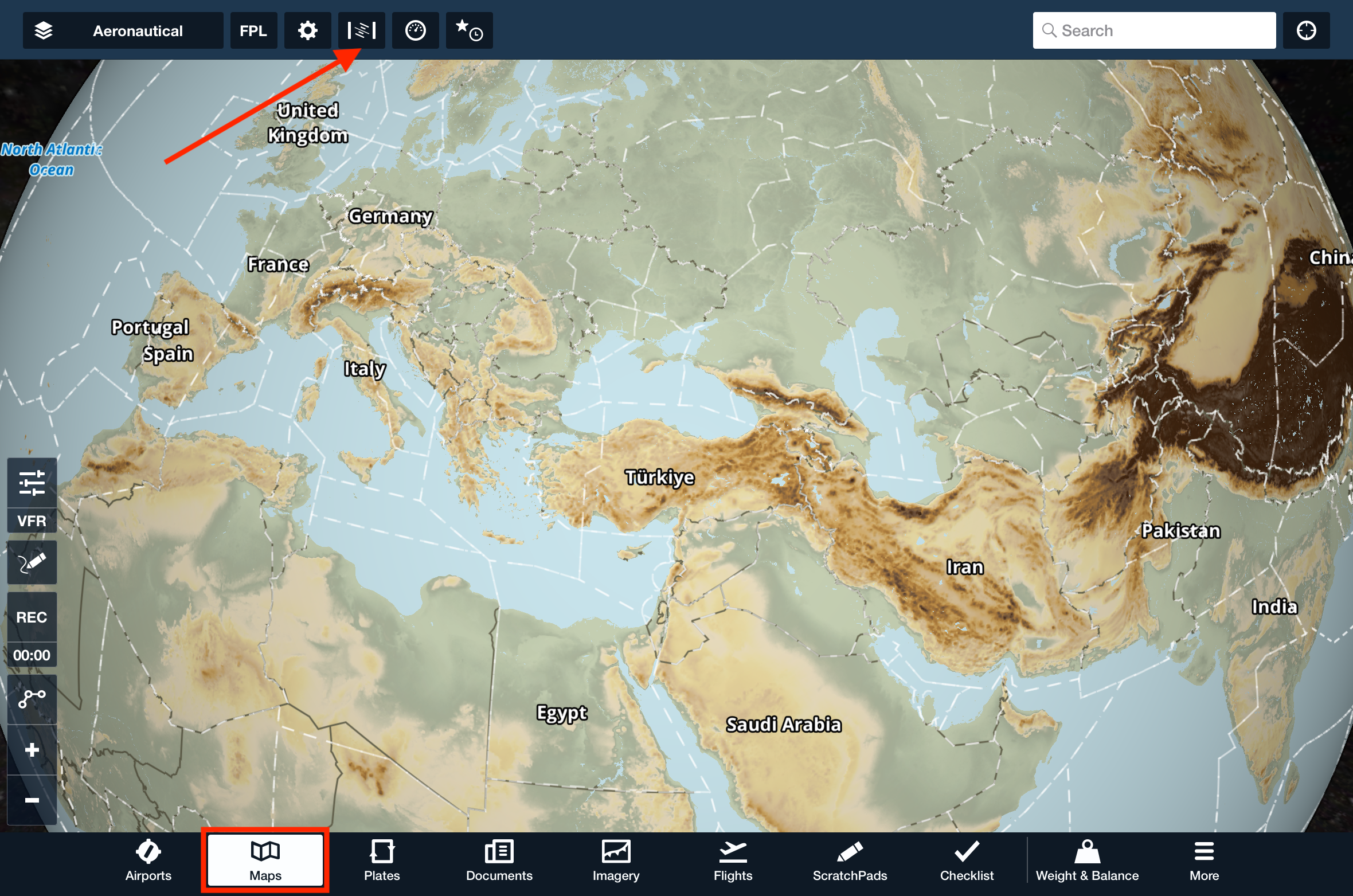Click the North Atlantic Ocean label
The image size is (1353, 896).
coord(52,159)
